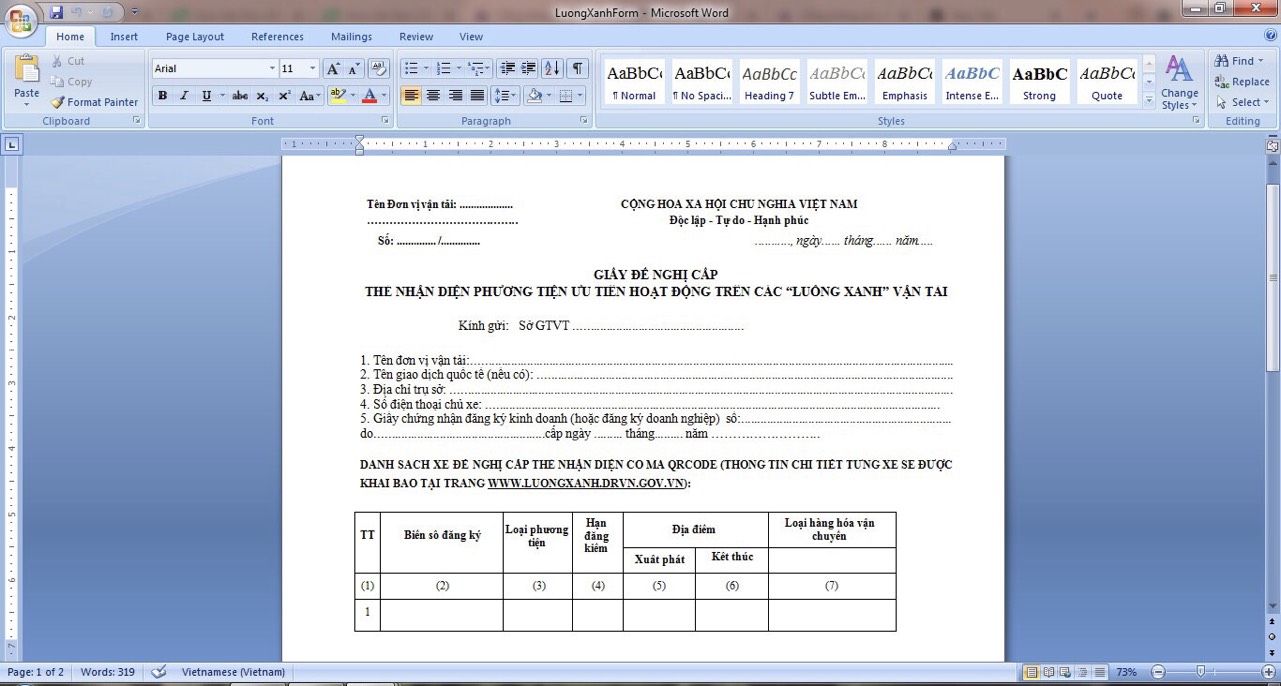Image resolution: width=1281 pixels, height=686 pixels.
Task: Toggle show/hide paragraph marks
Action: [x=577, y=69]
